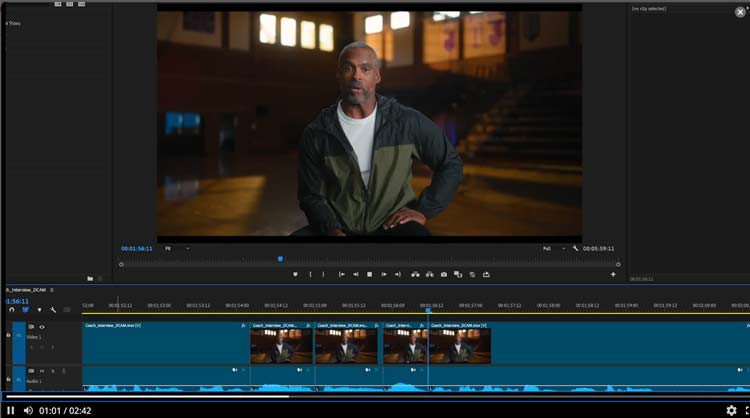Toggle the captions track options button
The width and height of the screenshot is (750, 418).
66,310
